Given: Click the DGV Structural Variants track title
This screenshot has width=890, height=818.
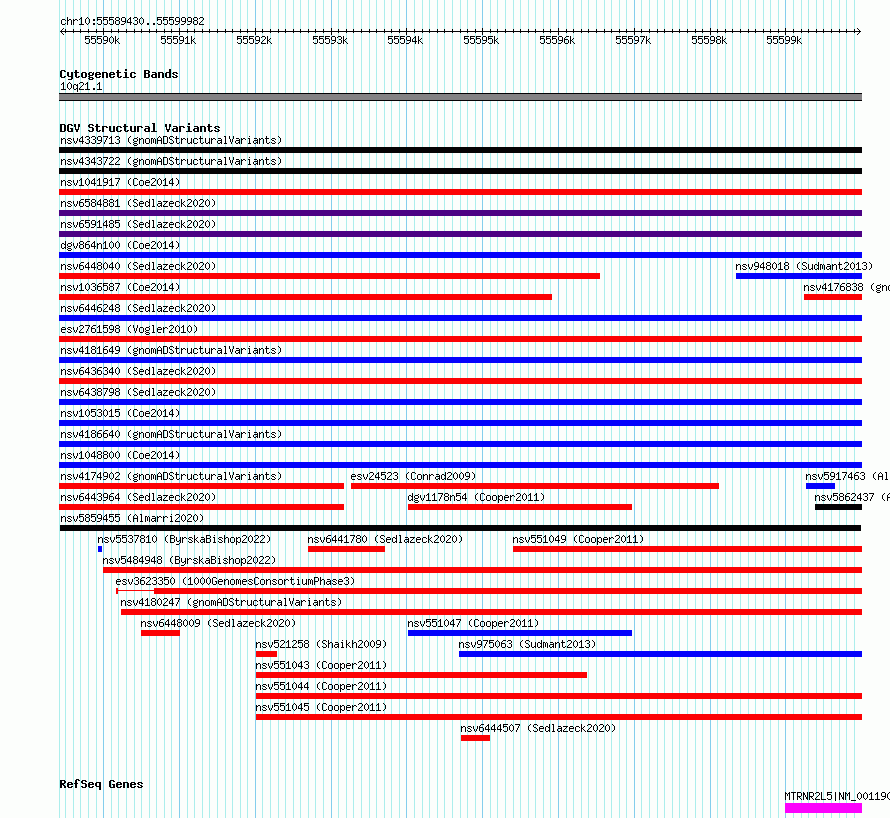Looking at the screenshot, I should [140, 128].
